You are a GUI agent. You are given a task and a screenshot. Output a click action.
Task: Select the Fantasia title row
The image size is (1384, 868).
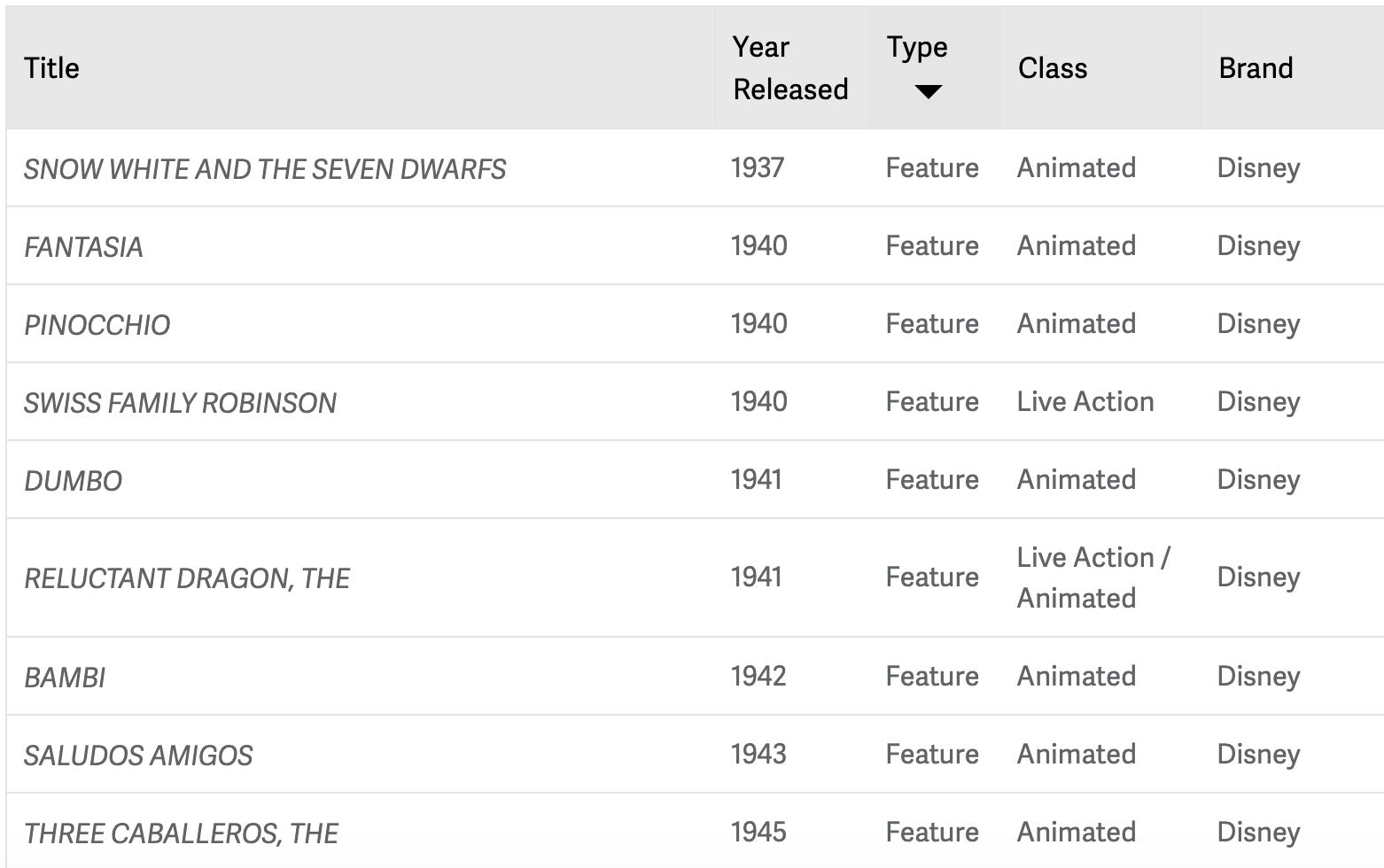pos(83,247)
